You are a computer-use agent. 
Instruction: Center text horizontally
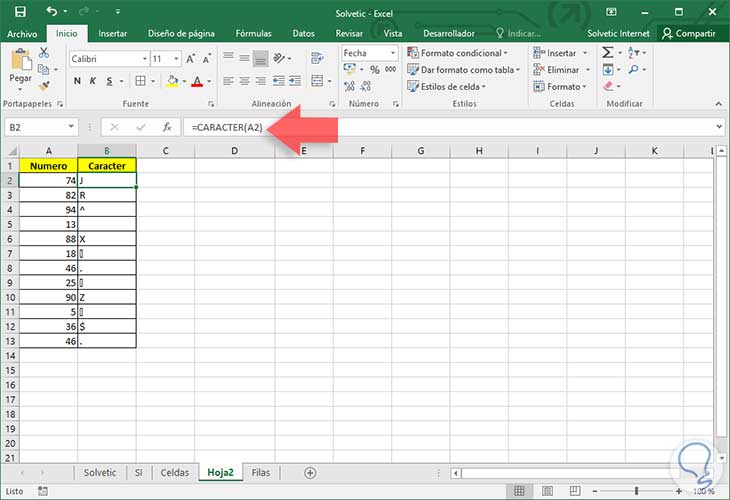[244, 81]
